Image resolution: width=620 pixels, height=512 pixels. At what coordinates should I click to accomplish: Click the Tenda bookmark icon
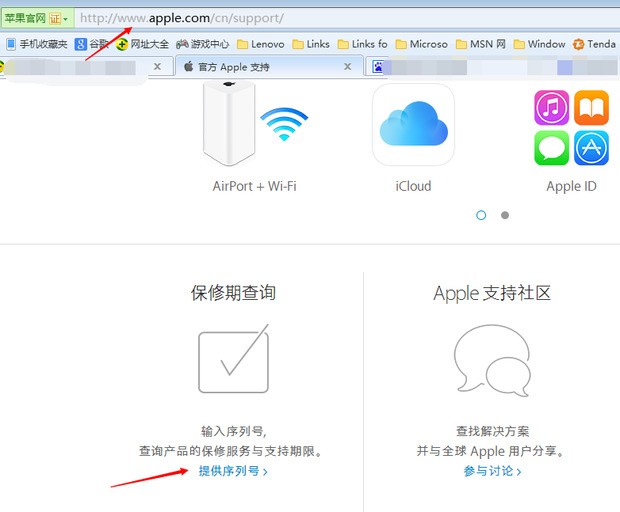point(578,44)
